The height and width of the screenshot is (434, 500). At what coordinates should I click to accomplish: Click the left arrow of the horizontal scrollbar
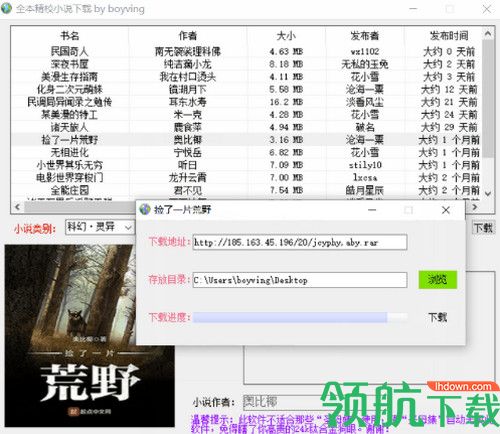pyautogui.click(x=17, y=207)
